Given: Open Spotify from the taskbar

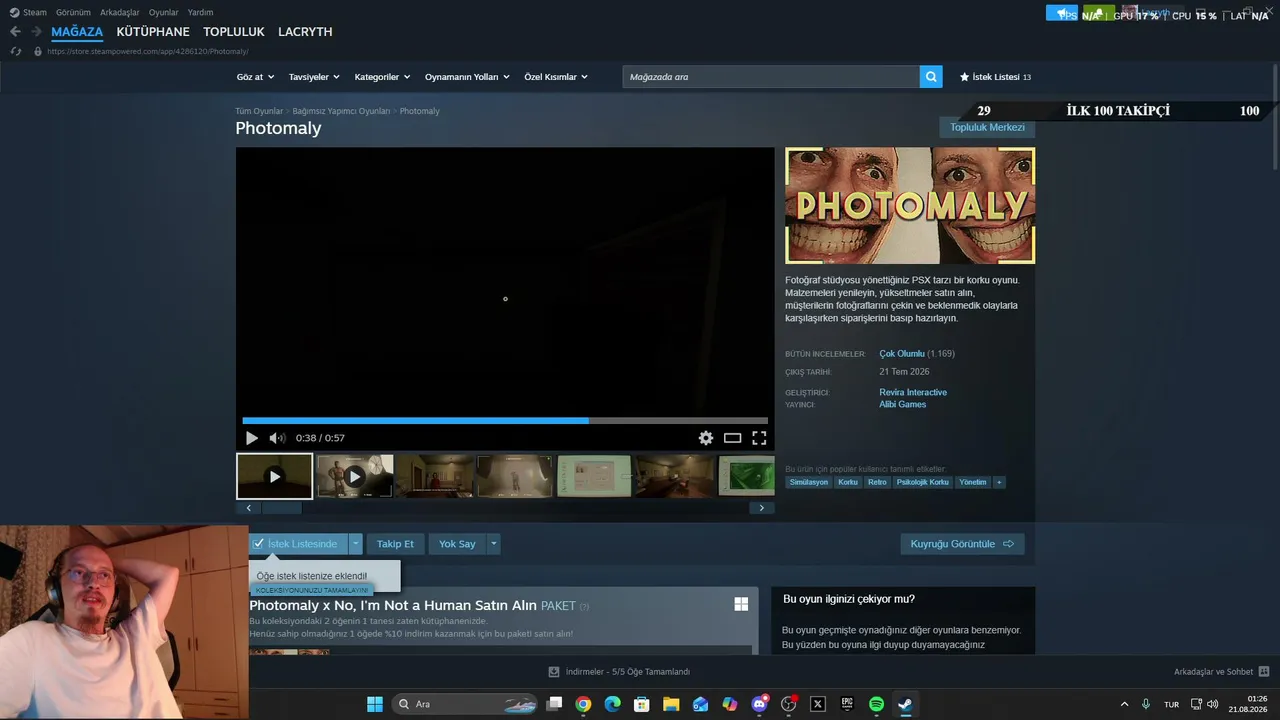Looking at the screenshot, I should [876, 704].
